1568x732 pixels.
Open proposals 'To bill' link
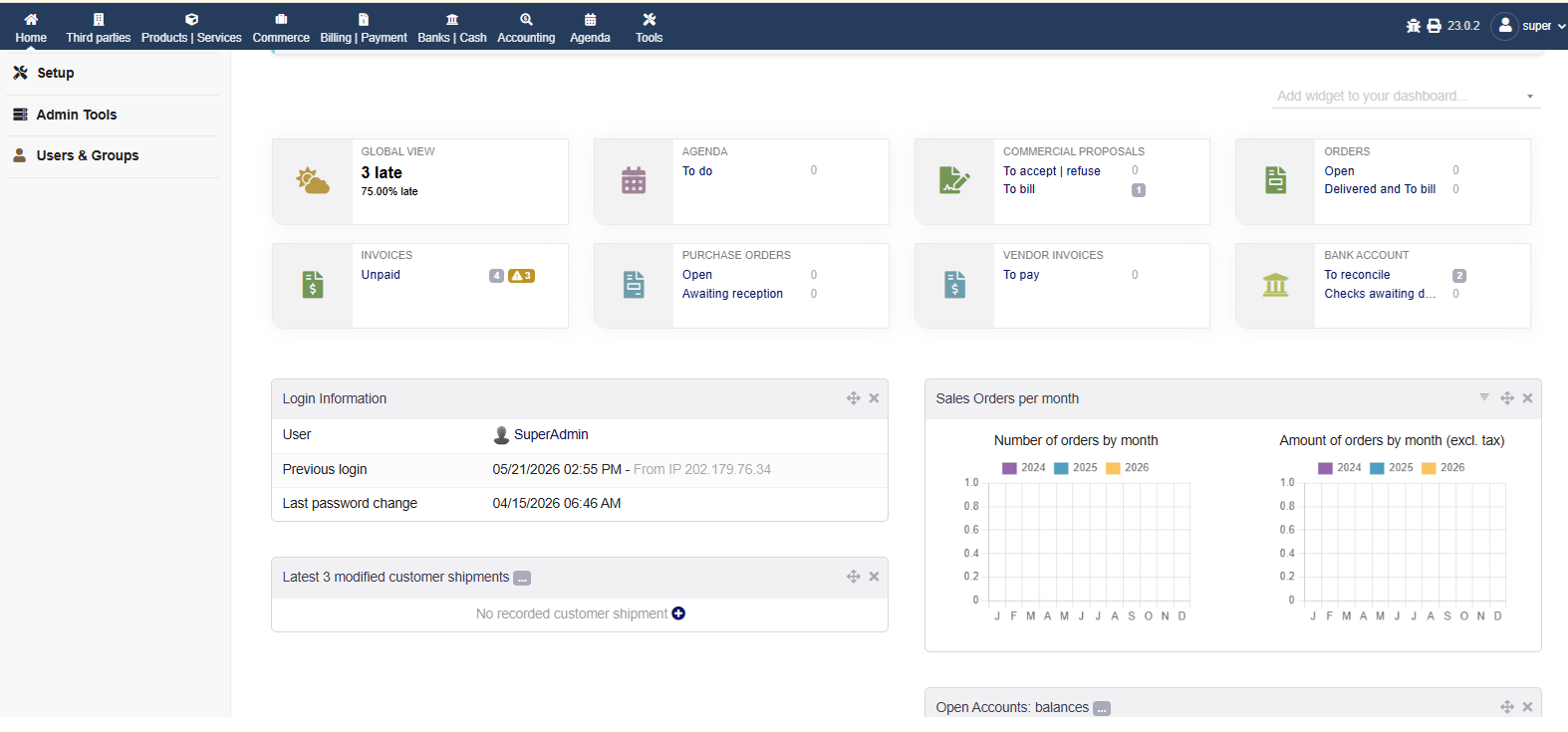click(x=1019, y=189)
